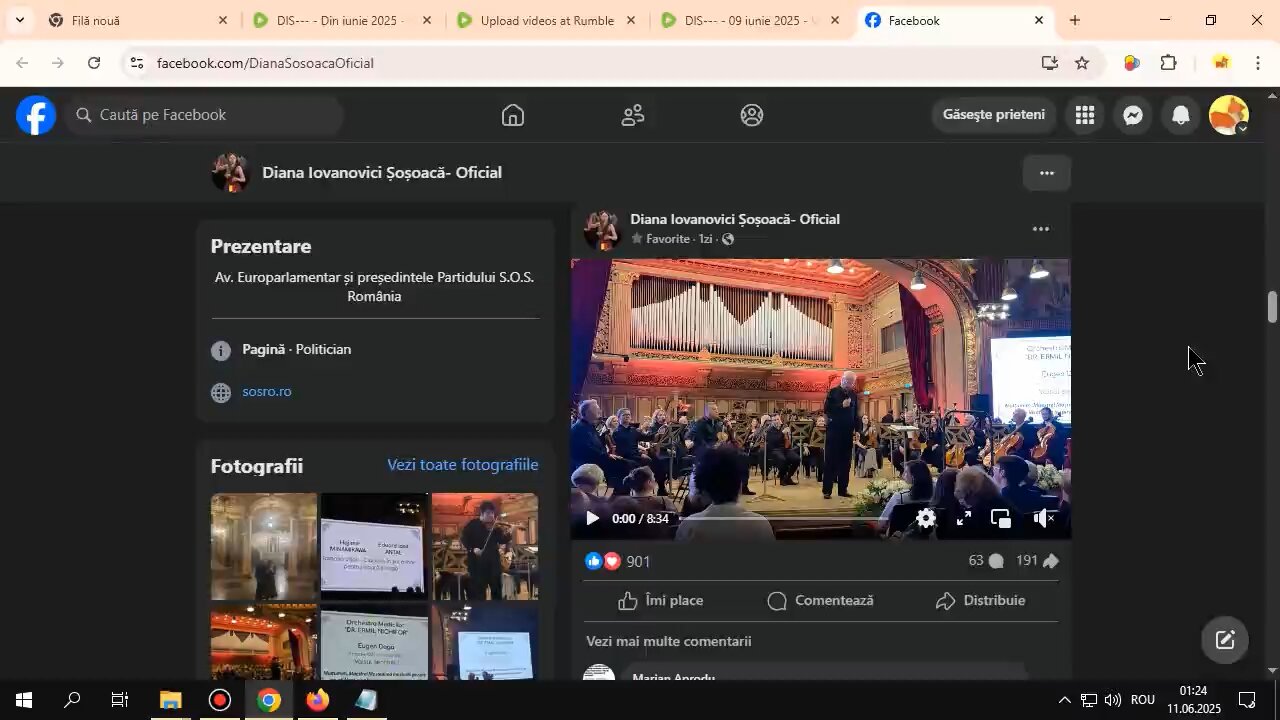Unmute the video sound
The height and width of the screenshot is (720, 1280).
point(1044,518)
